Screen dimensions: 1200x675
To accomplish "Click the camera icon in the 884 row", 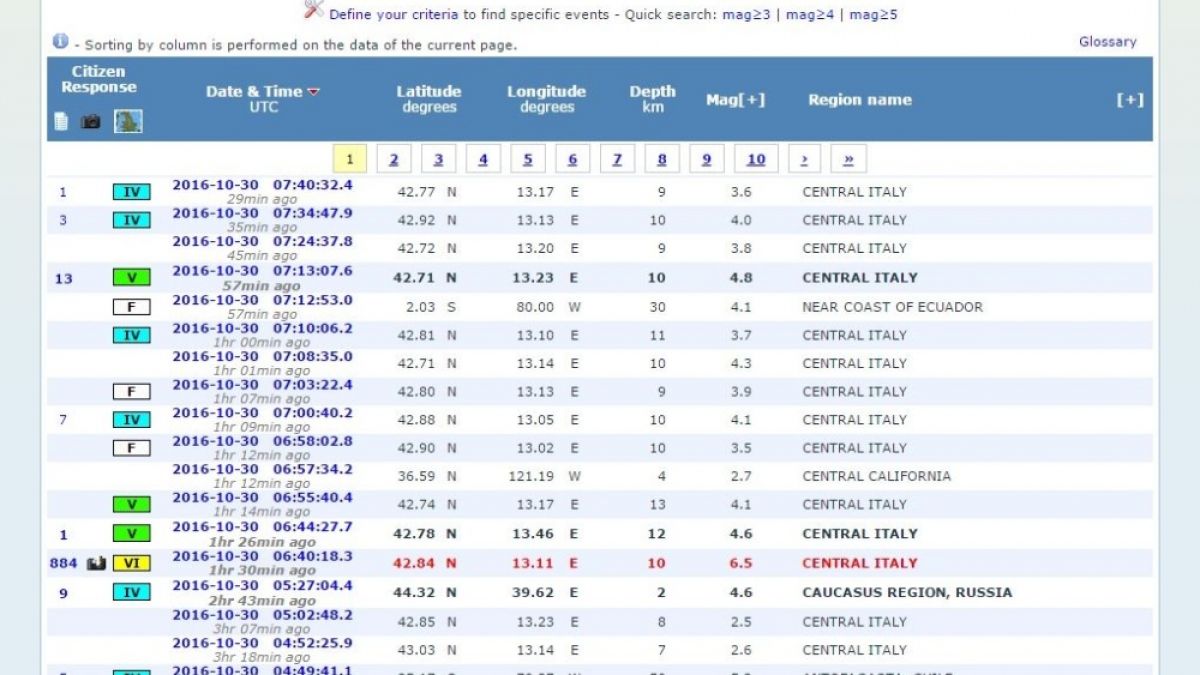I will pyautogui.click(x=97, y=563).
